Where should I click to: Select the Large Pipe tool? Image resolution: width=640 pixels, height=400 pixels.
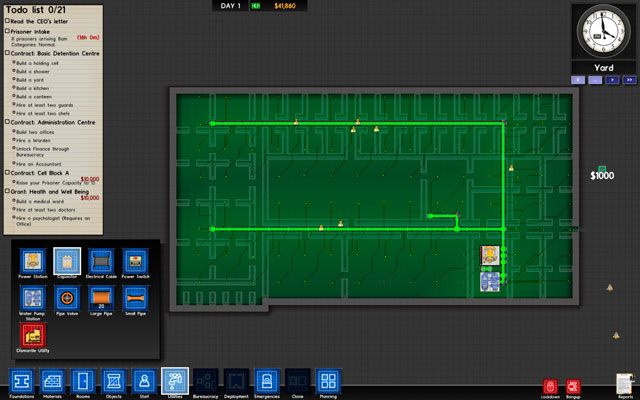coord(99,298)
